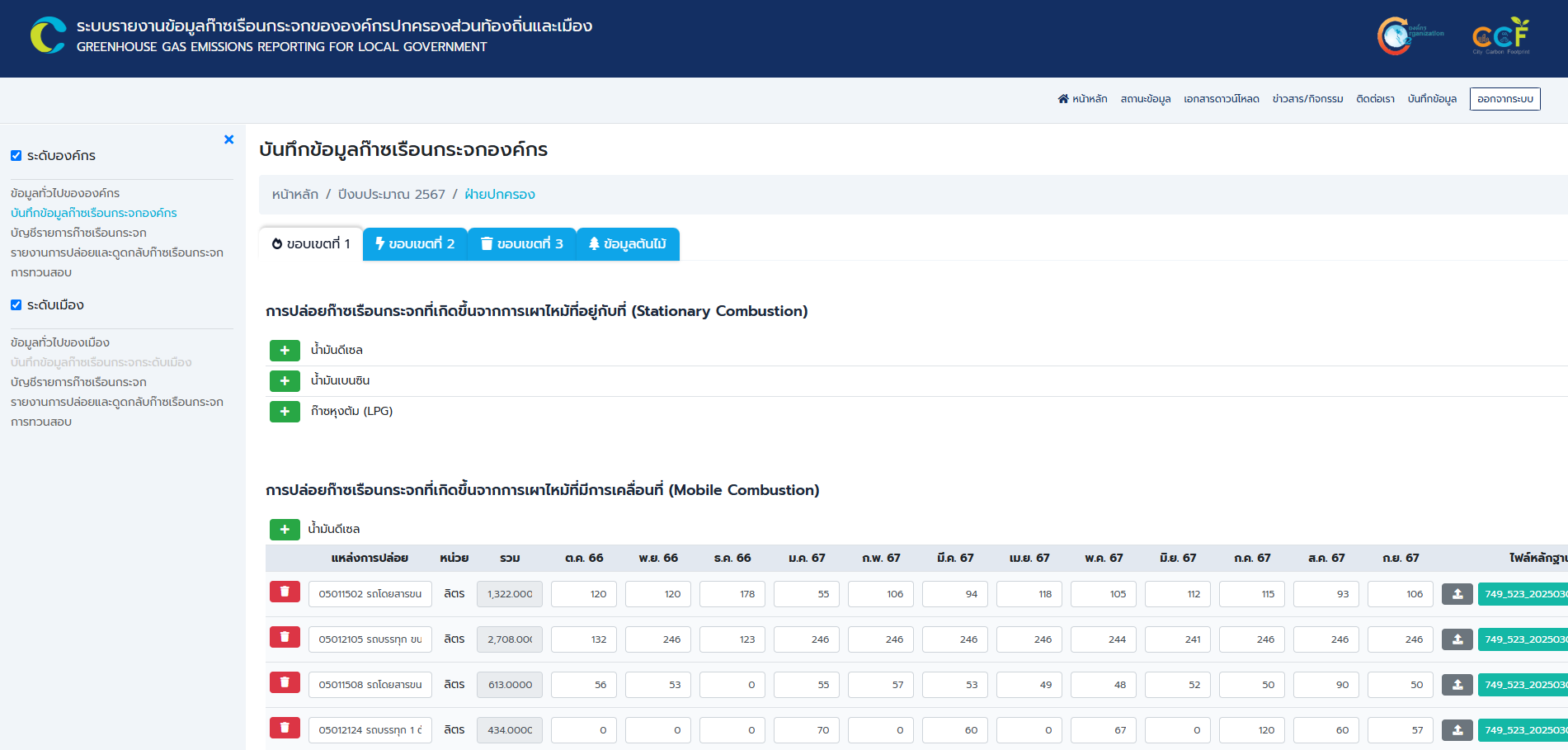
Task: Click the CCF City Carbon Footprint logo
Action: [1500, 36]
